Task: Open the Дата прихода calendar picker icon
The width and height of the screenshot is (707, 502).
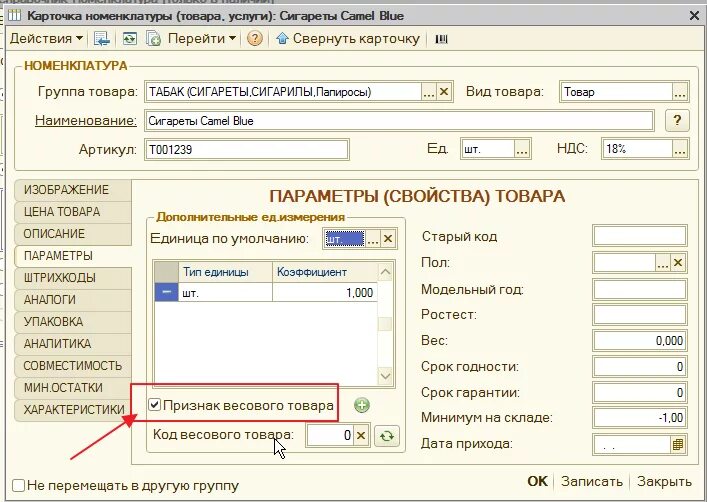Action: pos(678,444)
